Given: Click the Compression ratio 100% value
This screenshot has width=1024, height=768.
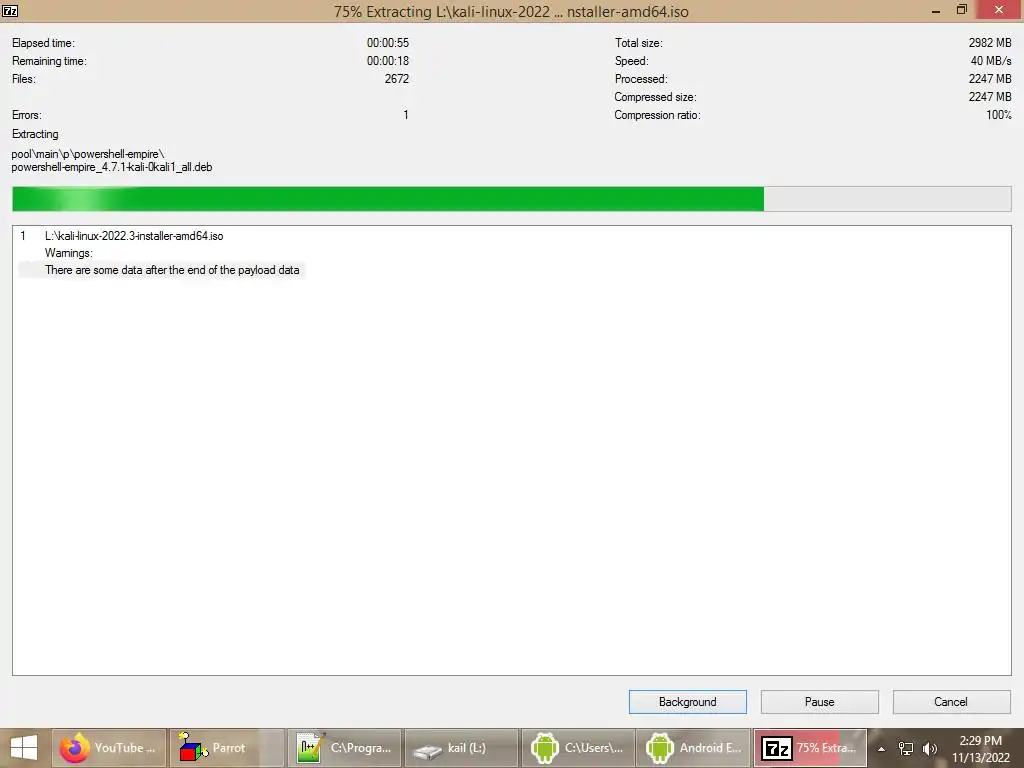Looking at the screenshot, I should coord(999,115).
